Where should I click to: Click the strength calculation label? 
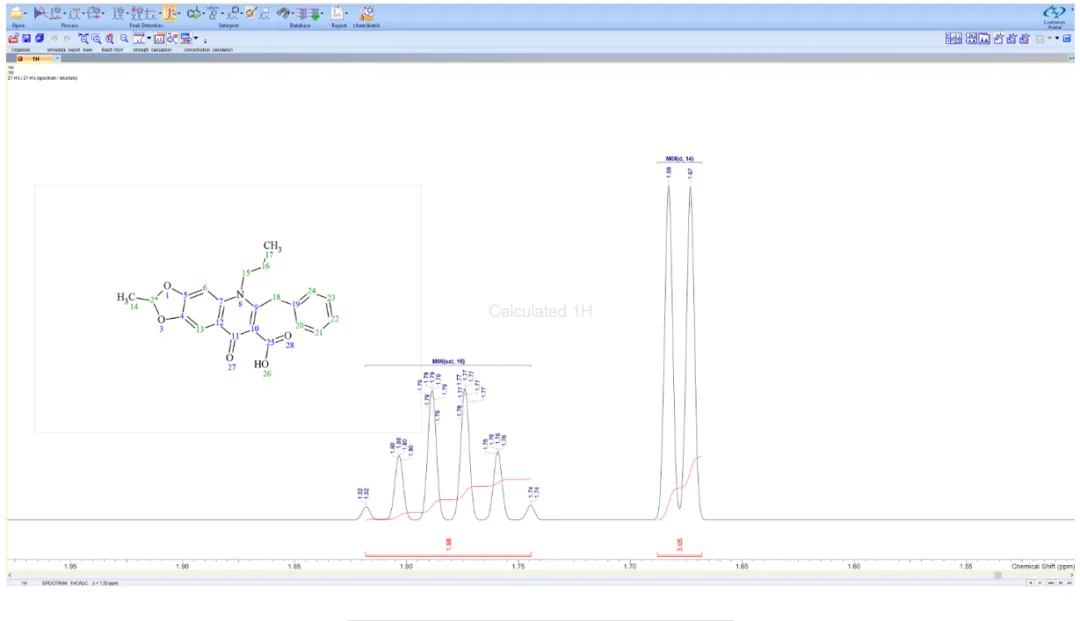point(152,50)
